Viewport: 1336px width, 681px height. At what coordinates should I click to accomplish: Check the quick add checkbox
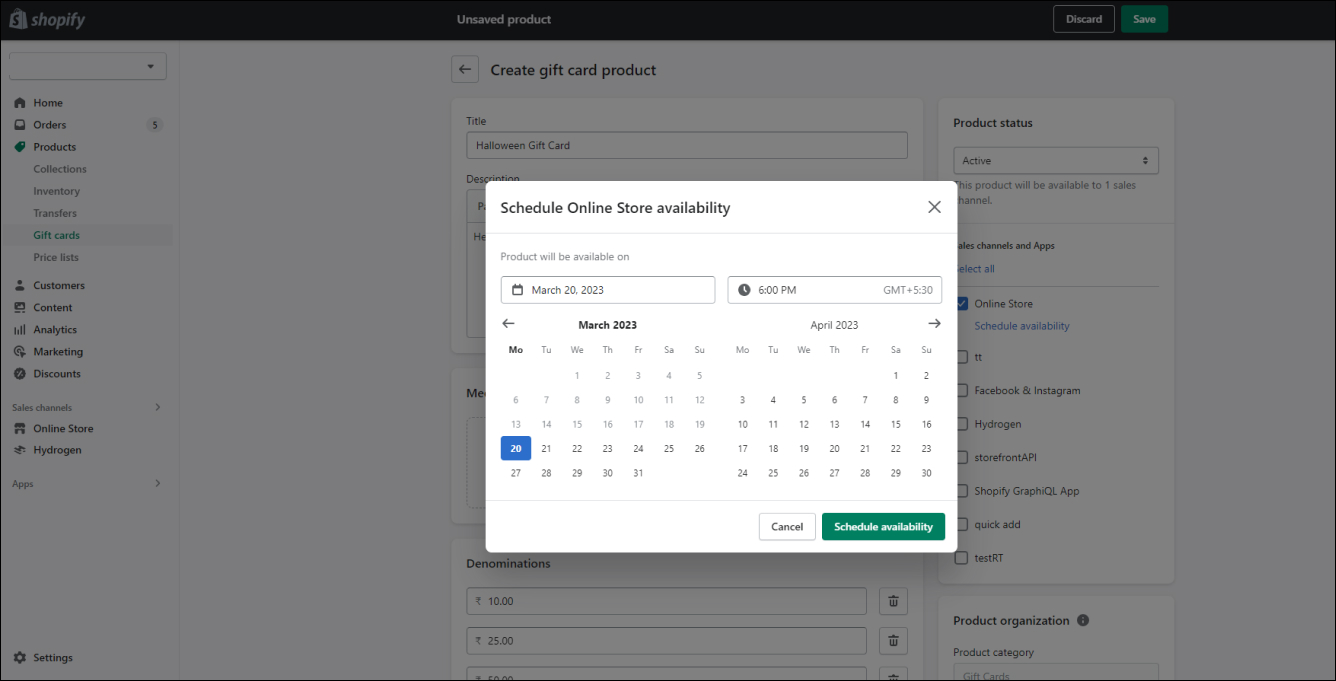(x=962, y=524)
